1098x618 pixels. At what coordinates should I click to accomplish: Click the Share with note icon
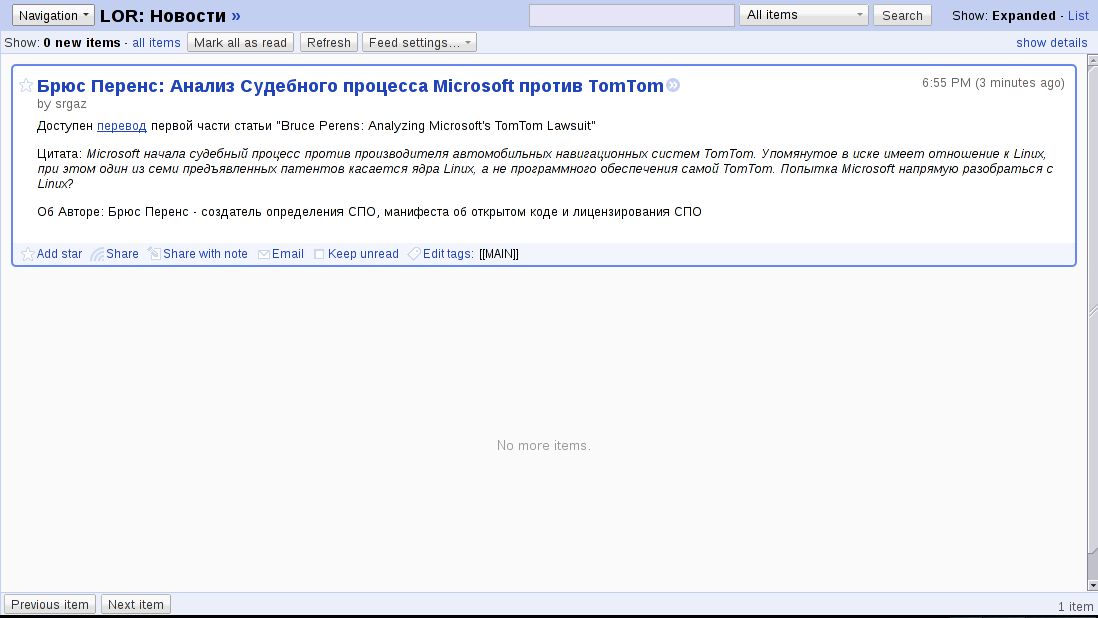click(x=154, y=254)
